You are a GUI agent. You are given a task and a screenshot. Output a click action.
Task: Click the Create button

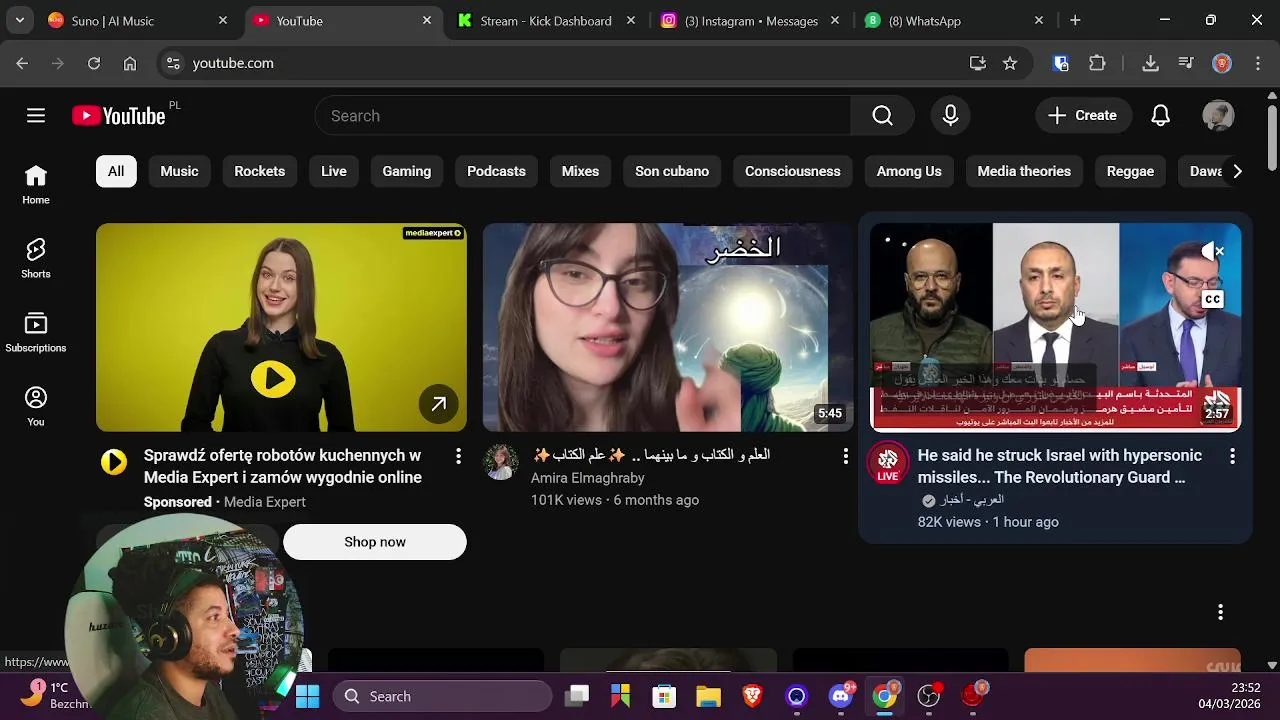click(1082, 116)
